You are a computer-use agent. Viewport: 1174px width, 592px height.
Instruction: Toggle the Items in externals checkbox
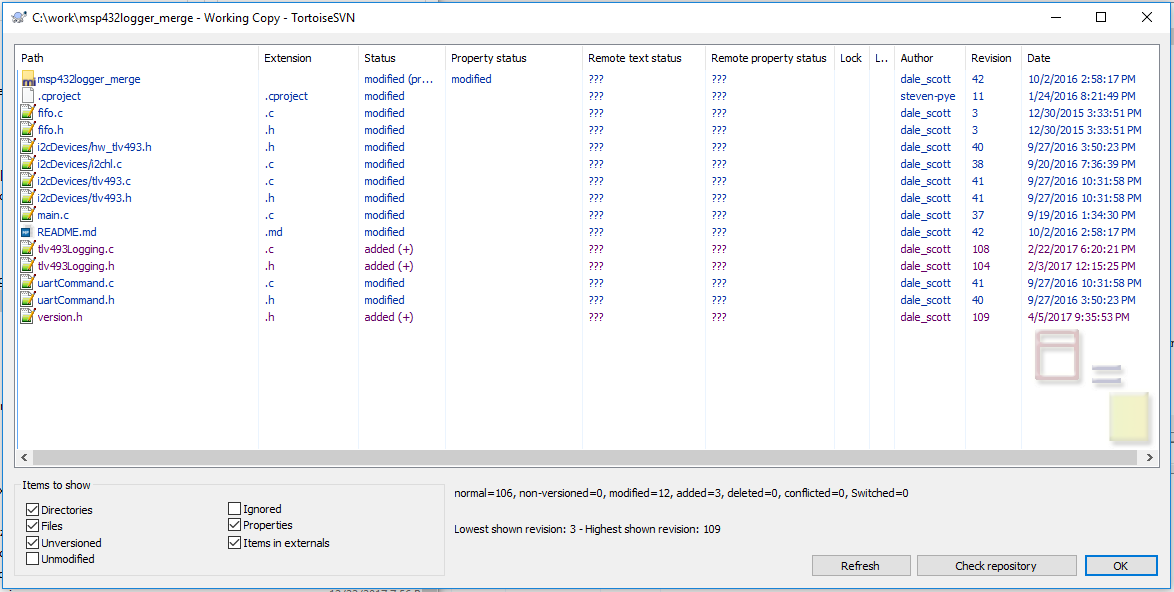(x=234, y=543)
